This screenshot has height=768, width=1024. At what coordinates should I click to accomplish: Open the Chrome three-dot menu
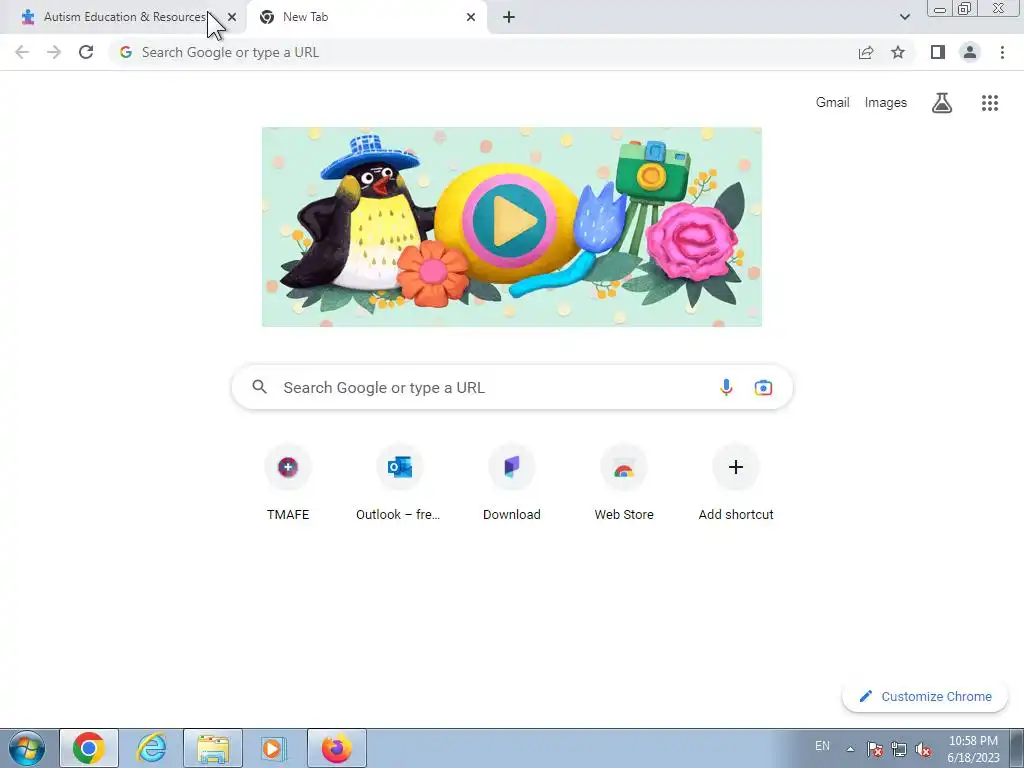[1002, 52]
